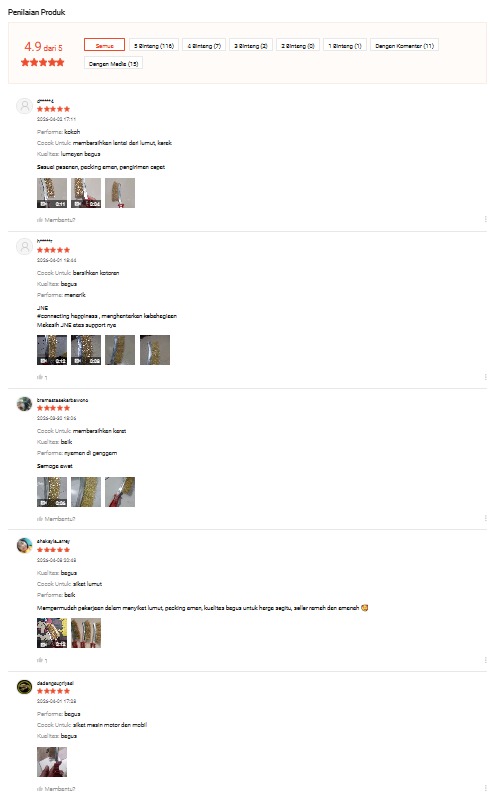The image size is (491, 793).
Task: Click Membantu thumbs-up on first review
Action: pos(56,220)
